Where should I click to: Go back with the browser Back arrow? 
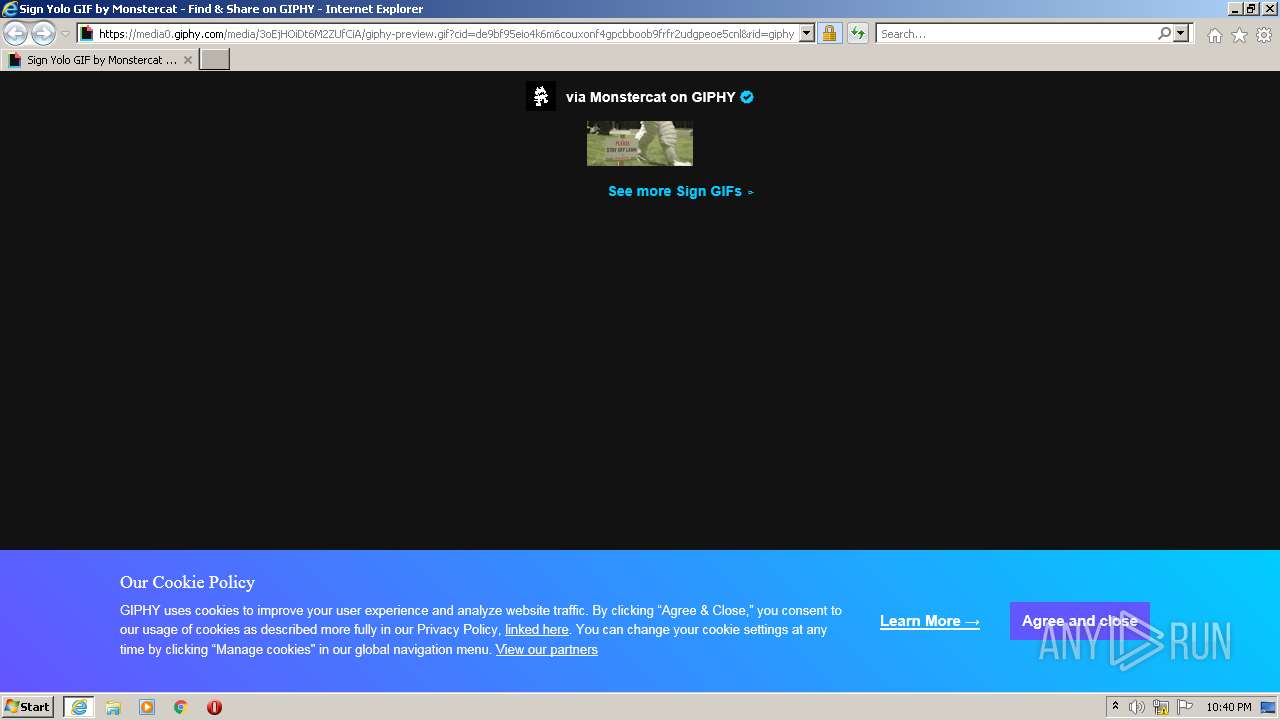pos(15,33)
